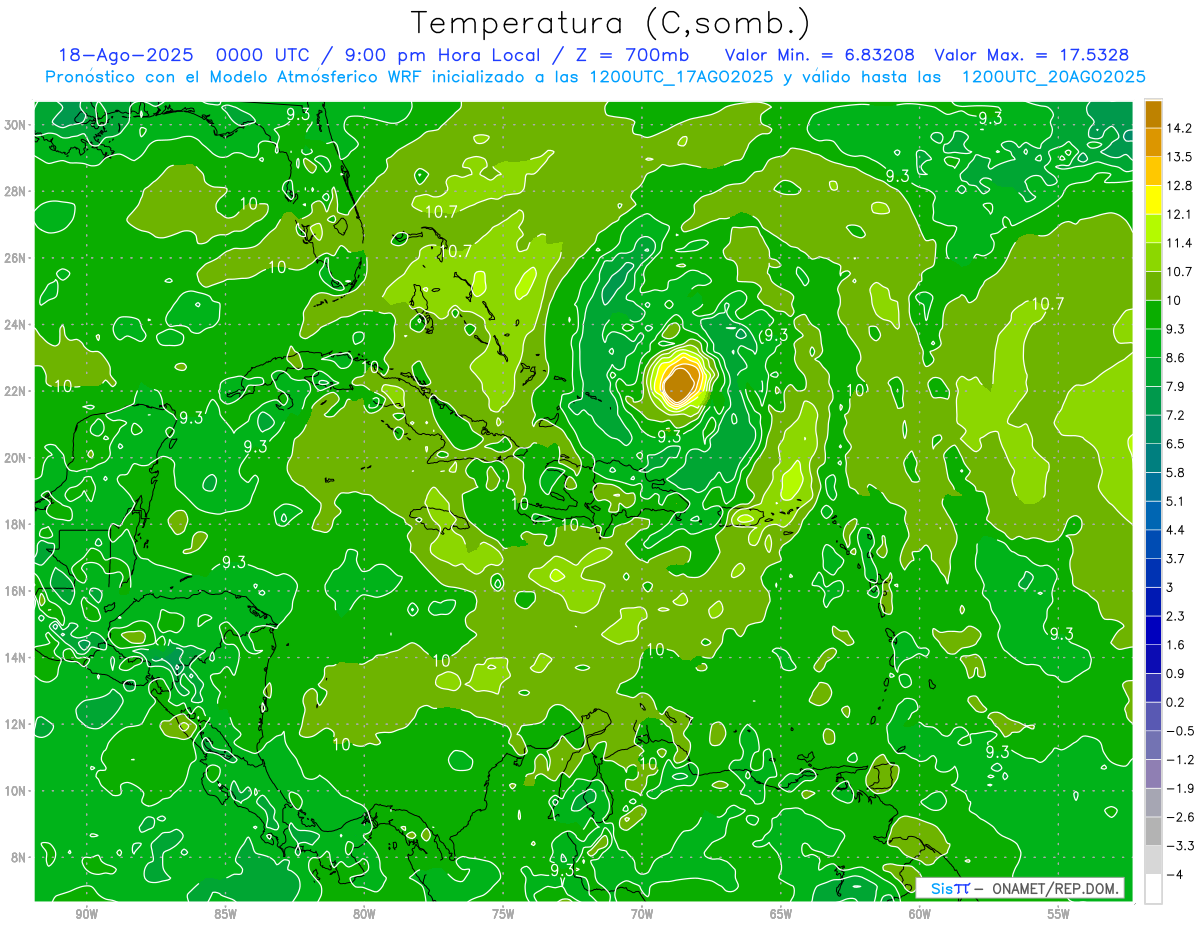The image size is (1200, 927).
Task: Click the brown warm core of the cyclone
Action: click(x=681, y=383)
